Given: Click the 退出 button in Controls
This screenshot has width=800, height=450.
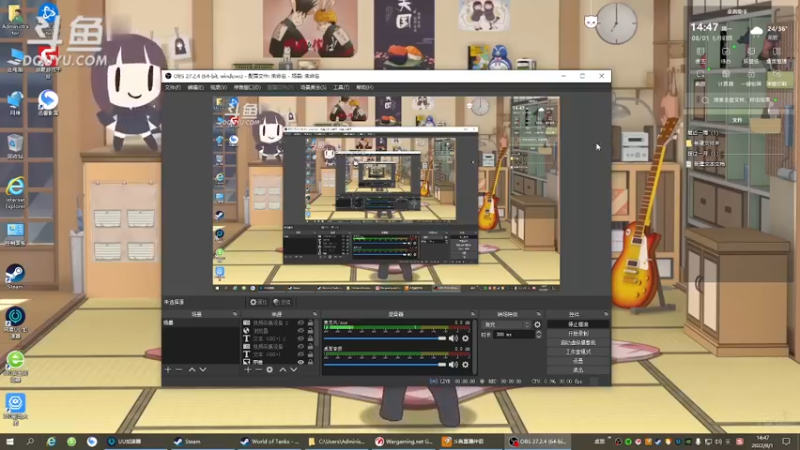Looking at the screenshot, I should click(x=578, y=370).
